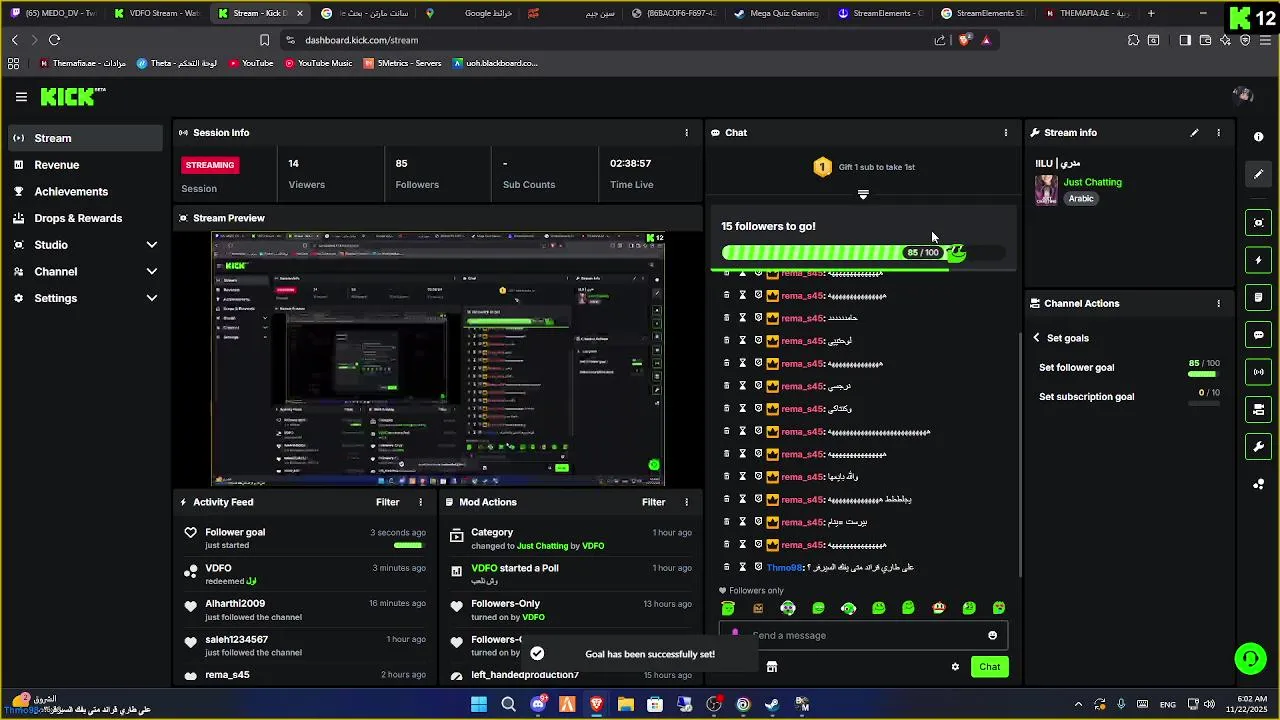This screenshot has height=720, width=1280.
Task: Click the Just Chatting category thumbnail
Action: tap(1046, 189)
